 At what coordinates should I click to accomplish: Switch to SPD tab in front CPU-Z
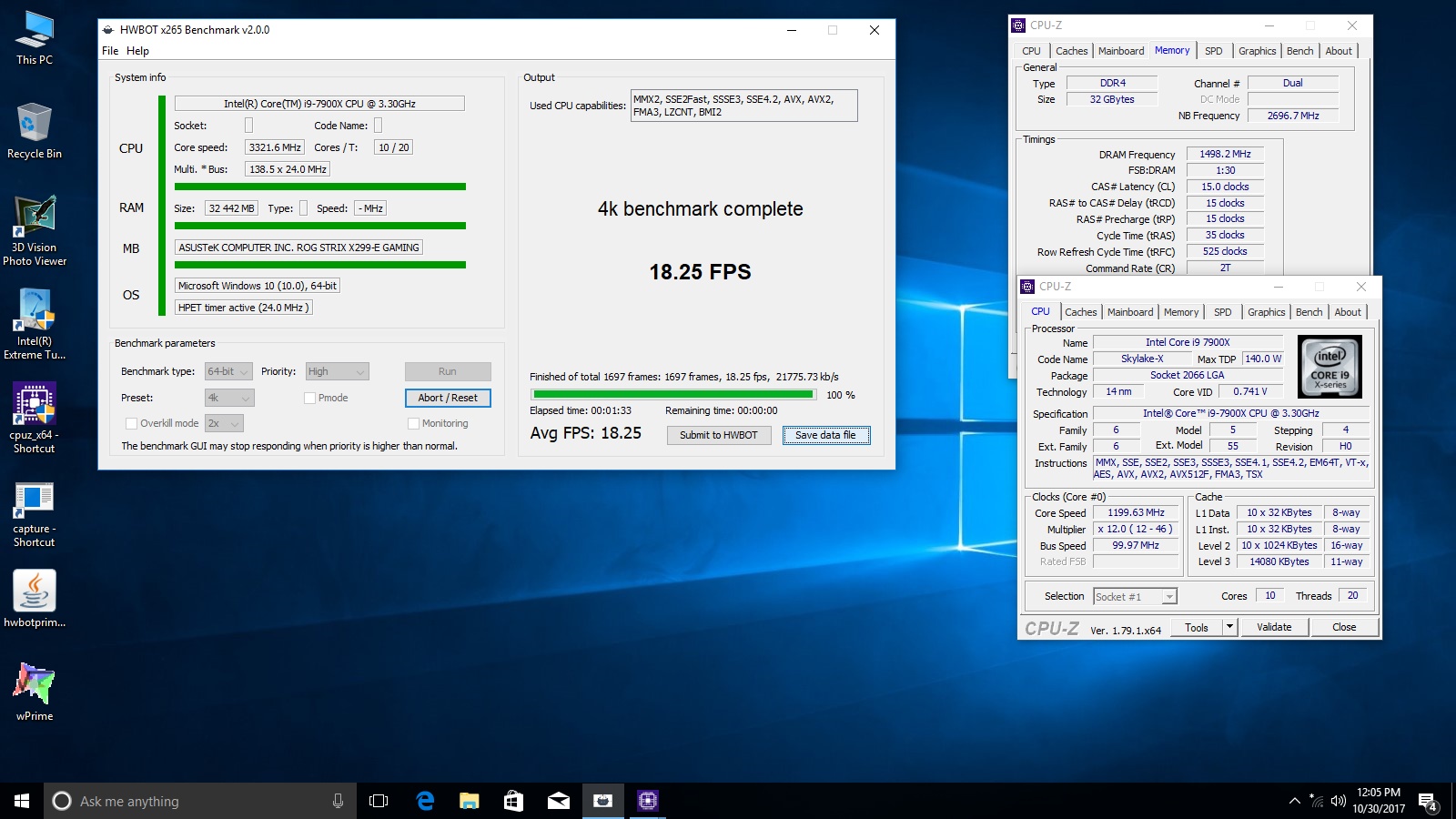pos(1223,312)
